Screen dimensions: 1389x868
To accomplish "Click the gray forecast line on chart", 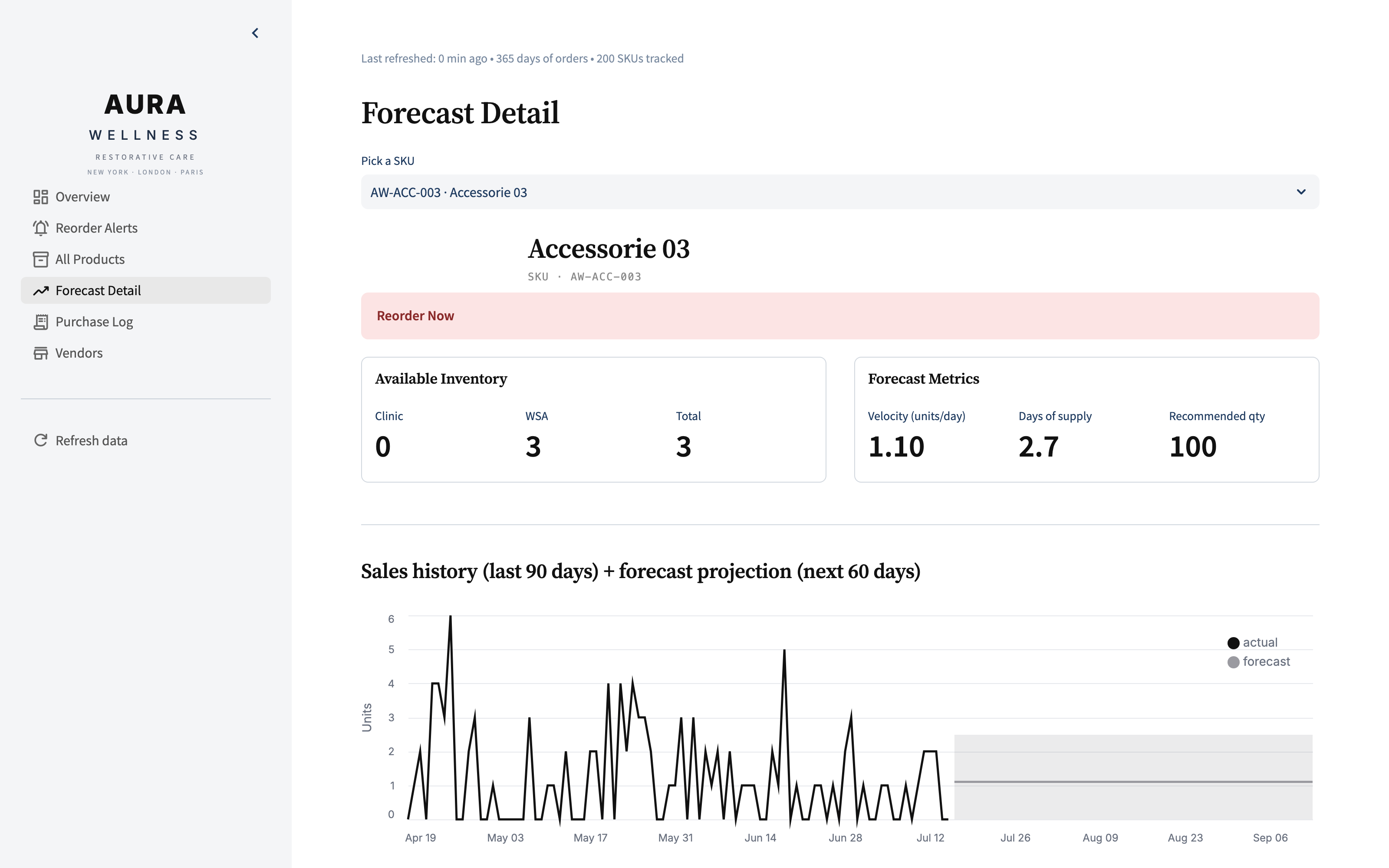I will point(1133,782).
